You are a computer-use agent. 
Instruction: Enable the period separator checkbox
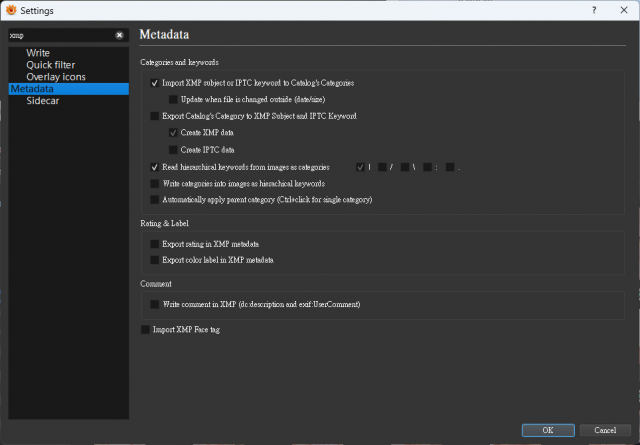(450, 167)
